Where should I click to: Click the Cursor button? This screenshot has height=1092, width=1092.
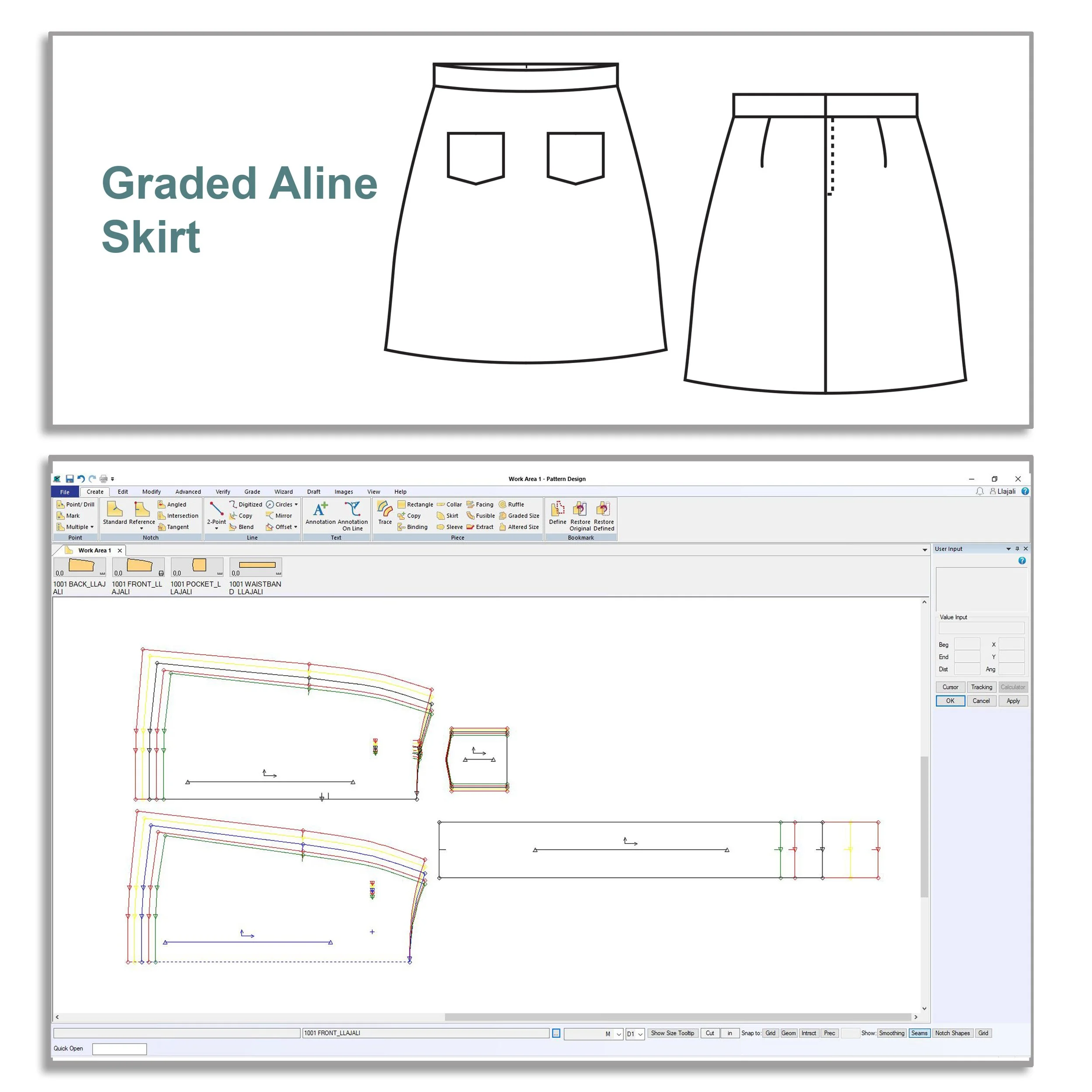pyautogui.click(x=950, y=687)
